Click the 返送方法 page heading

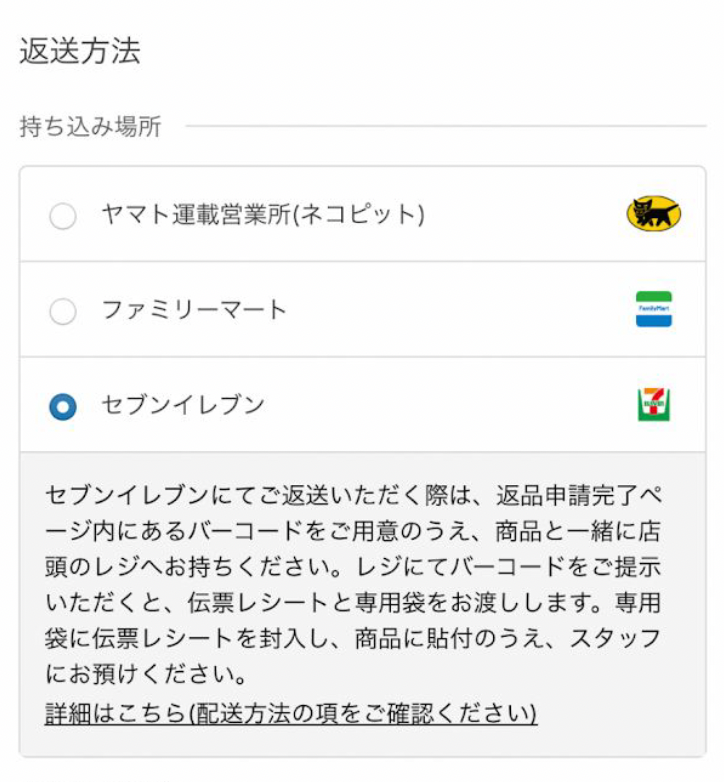pyautogui.click(x=80, y=51)
